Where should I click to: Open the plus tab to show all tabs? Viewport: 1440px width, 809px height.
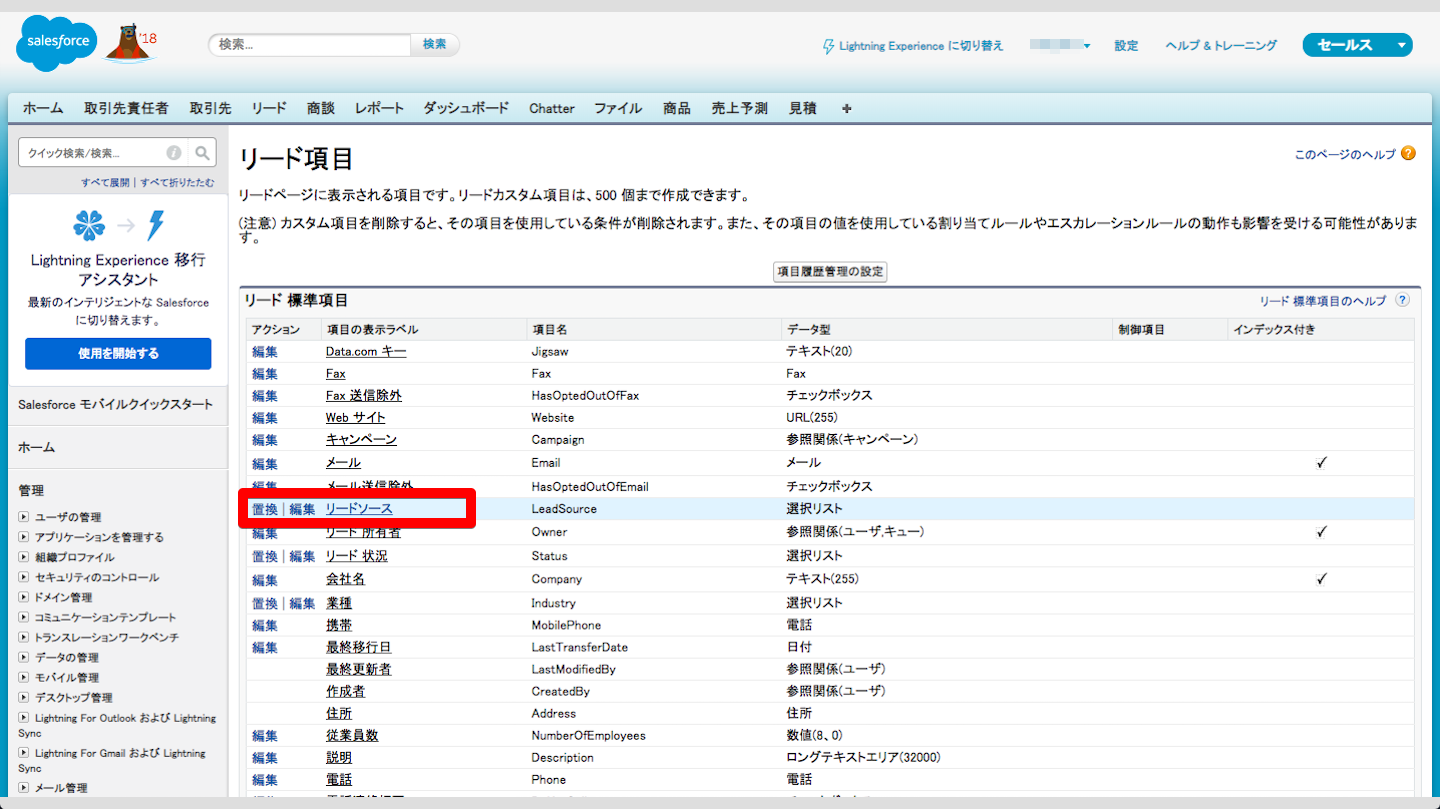click(847, 108)
